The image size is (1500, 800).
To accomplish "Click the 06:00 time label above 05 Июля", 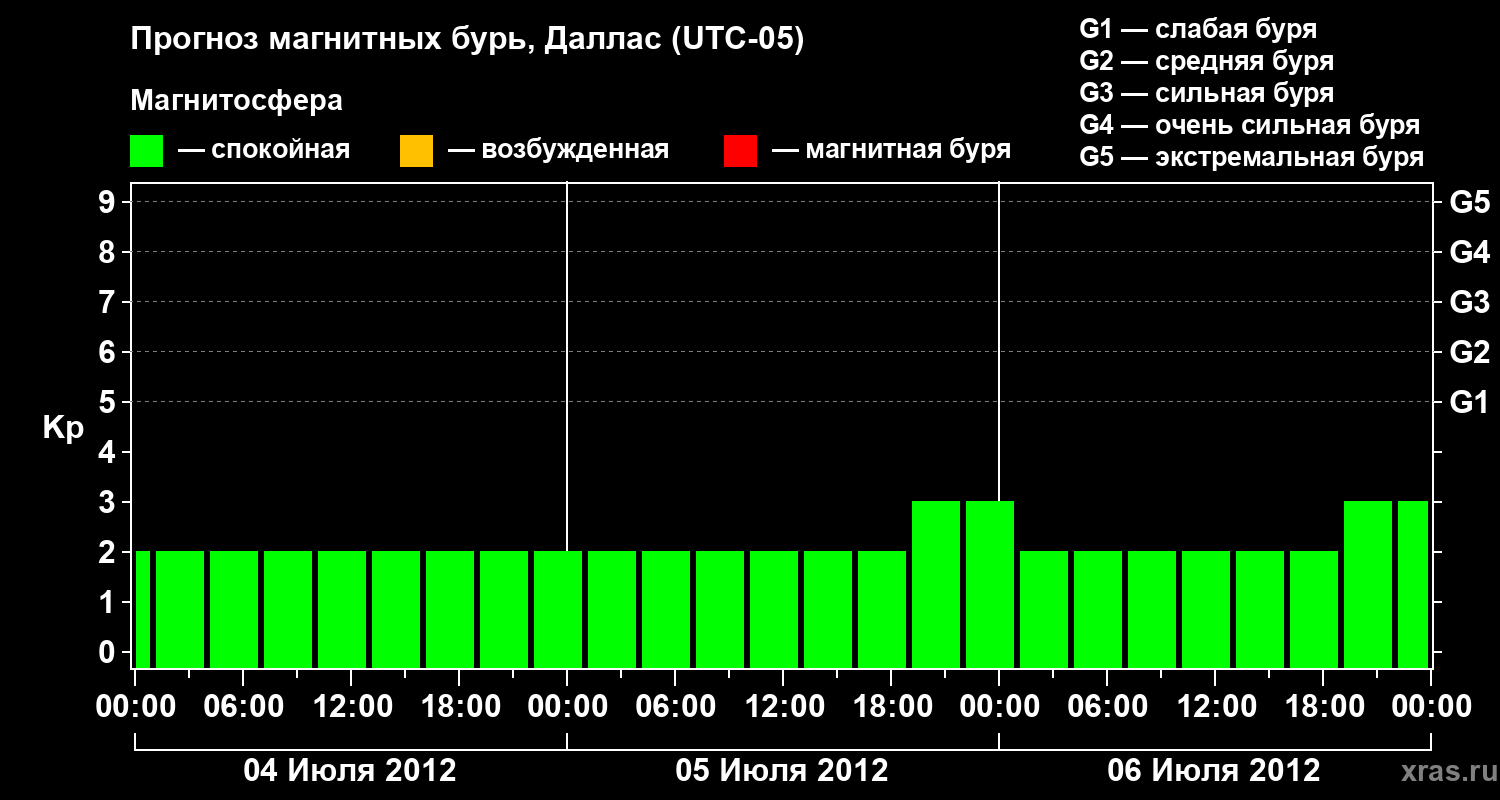I will pyautogui.click(x=676, y=706).
